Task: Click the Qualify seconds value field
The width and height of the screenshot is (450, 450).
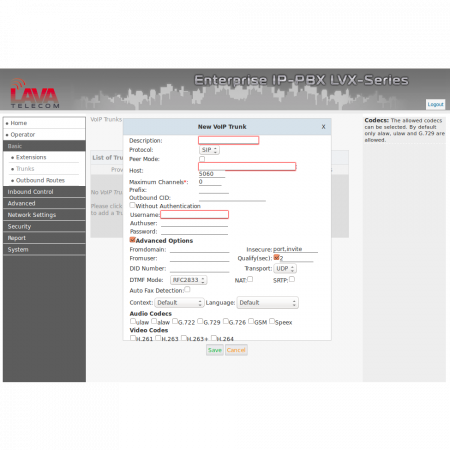Action: [x=296, y=258]
